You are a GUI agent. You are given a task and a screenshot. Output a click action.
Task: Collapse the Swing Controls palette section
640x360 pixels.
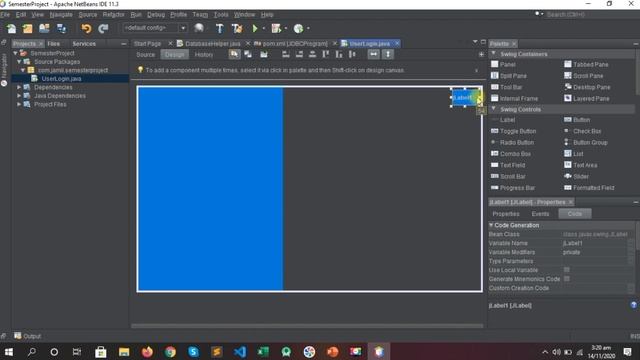pyautogui.click(x=493, y=109)
